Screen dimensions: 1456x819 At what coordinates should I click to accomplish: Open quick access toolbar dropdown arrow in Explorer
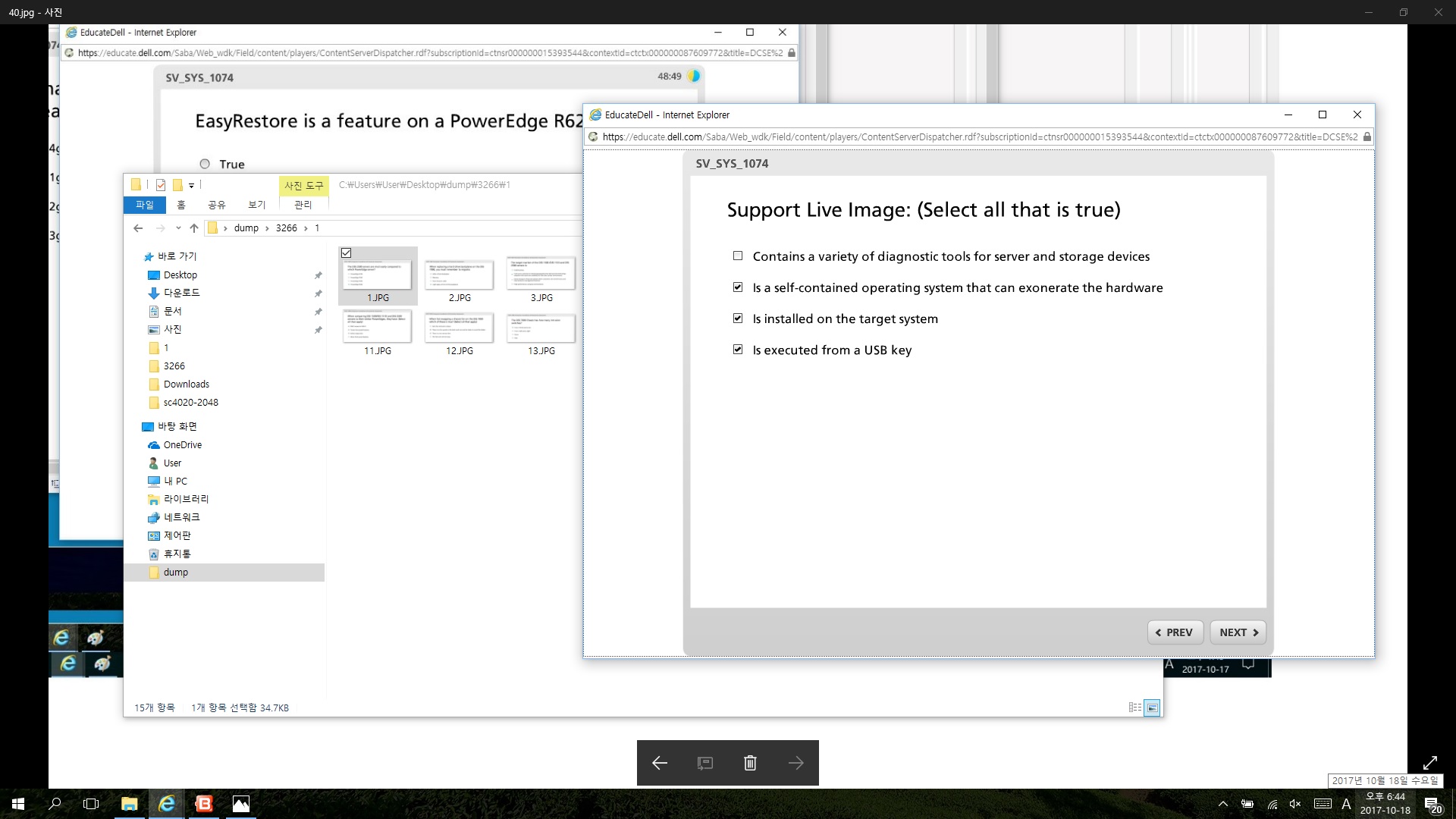[191, 185]
